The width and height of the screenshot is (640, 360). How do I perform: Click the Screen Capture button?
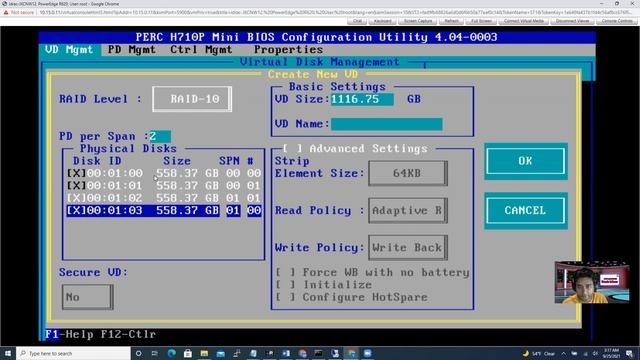tap(418, 21)
